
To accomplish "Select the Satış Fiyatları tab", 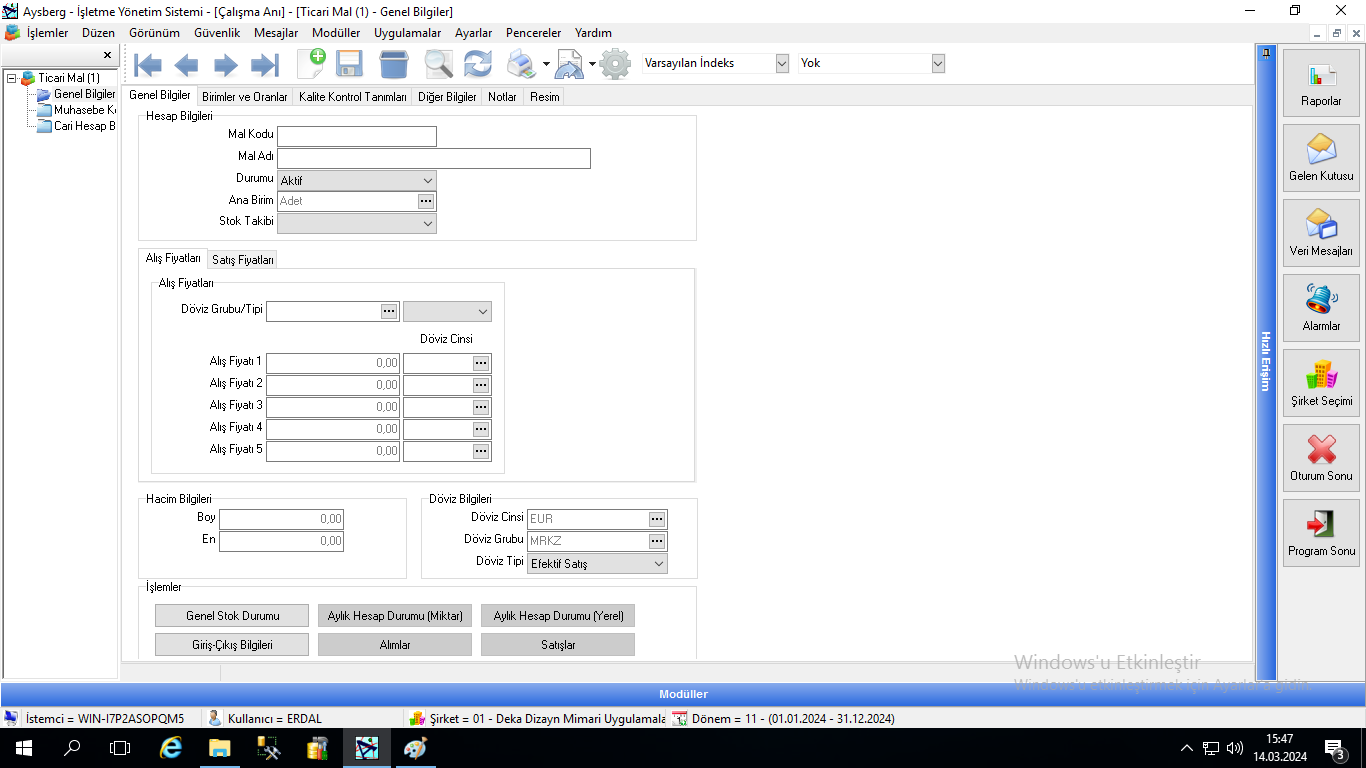I will (243, 260).
